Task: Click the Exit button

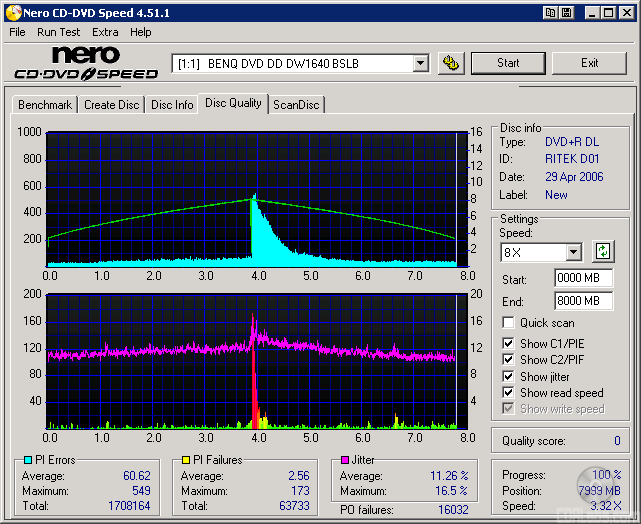Action: pos(589,63)
